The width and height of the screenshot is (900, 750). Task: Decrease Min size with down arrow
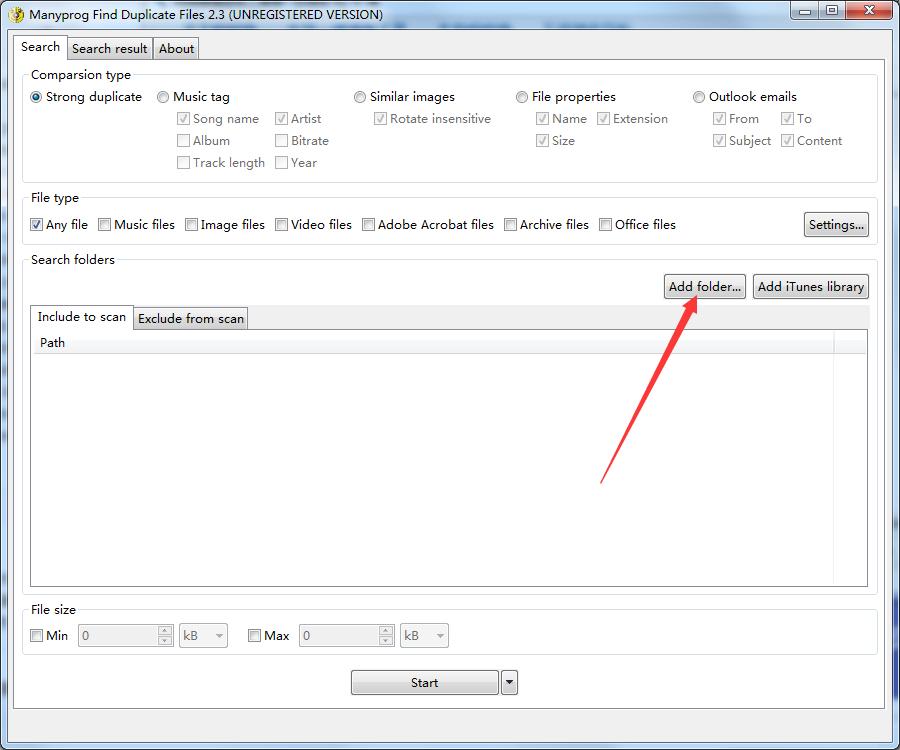[x=165, y=640]
